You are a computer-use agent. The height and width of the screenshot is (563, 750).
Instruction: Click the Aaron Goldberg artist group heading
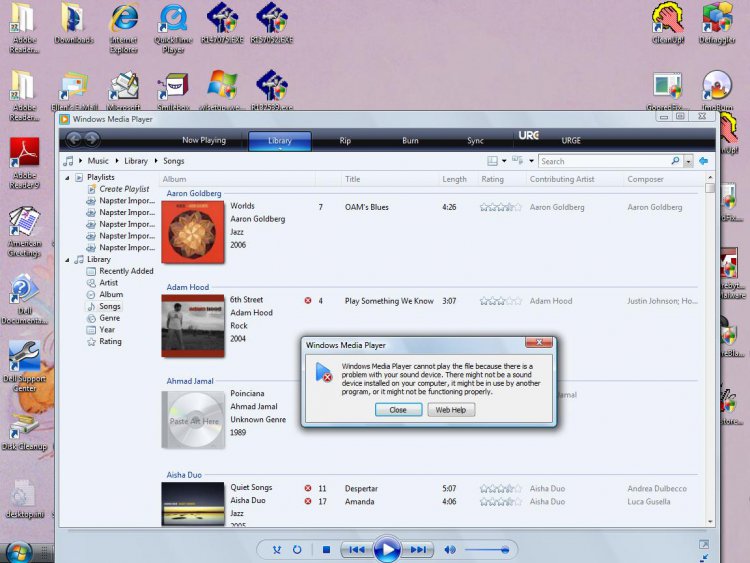pos(194,193)
